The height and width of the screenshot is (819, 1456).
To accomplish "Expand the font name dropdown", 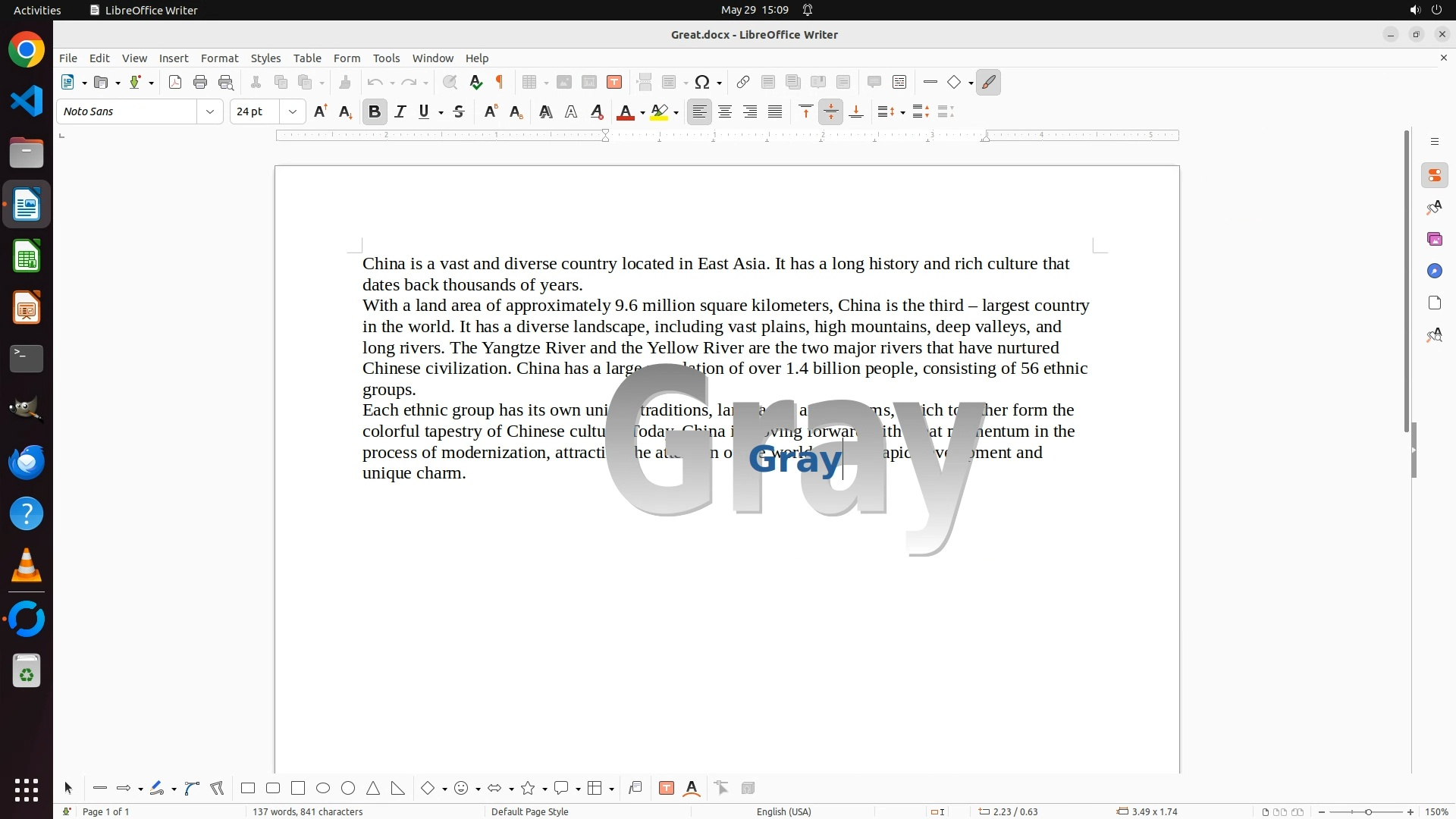I will [210, 112].
